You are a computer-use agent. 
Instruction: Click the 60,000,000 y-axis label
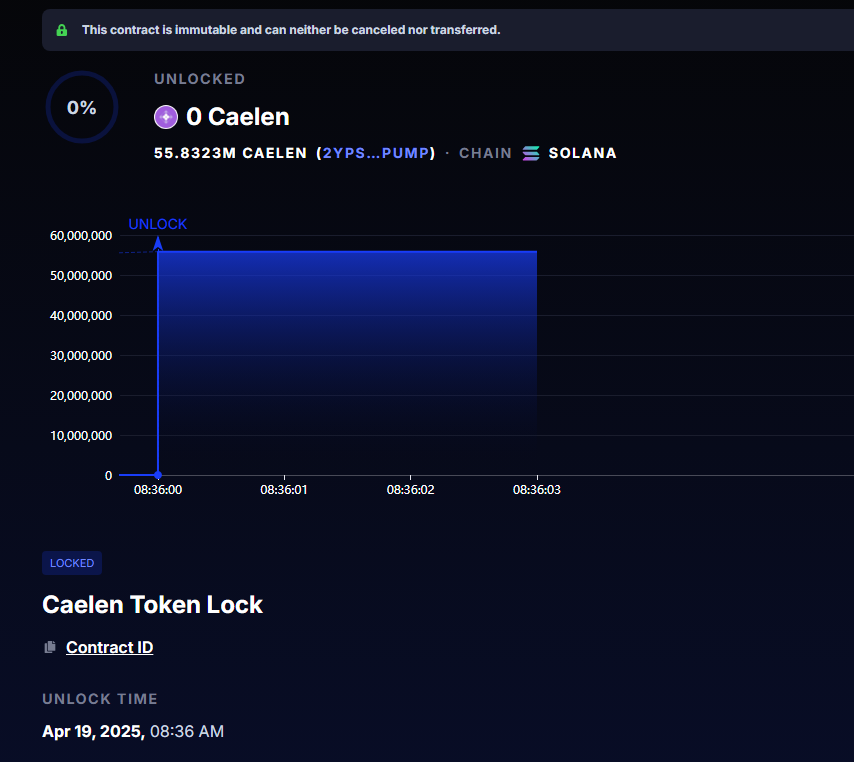coord(81,236)
